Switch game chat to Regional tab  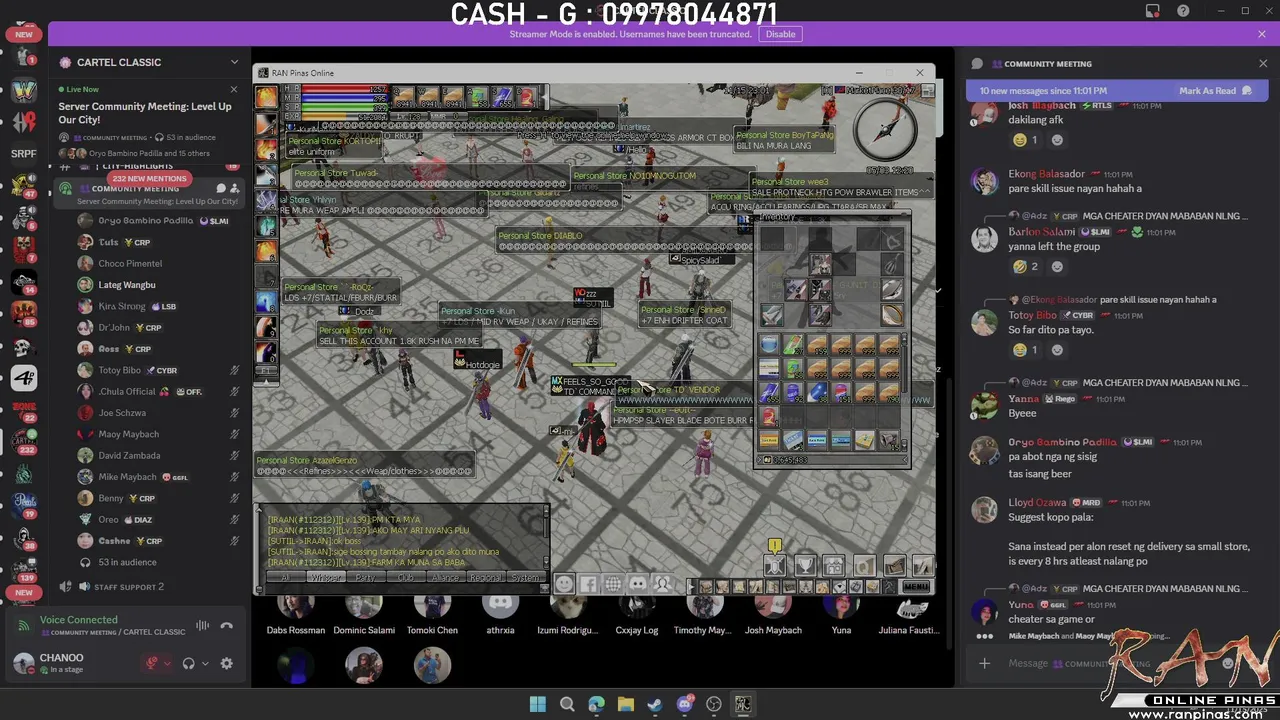(485, 578)
